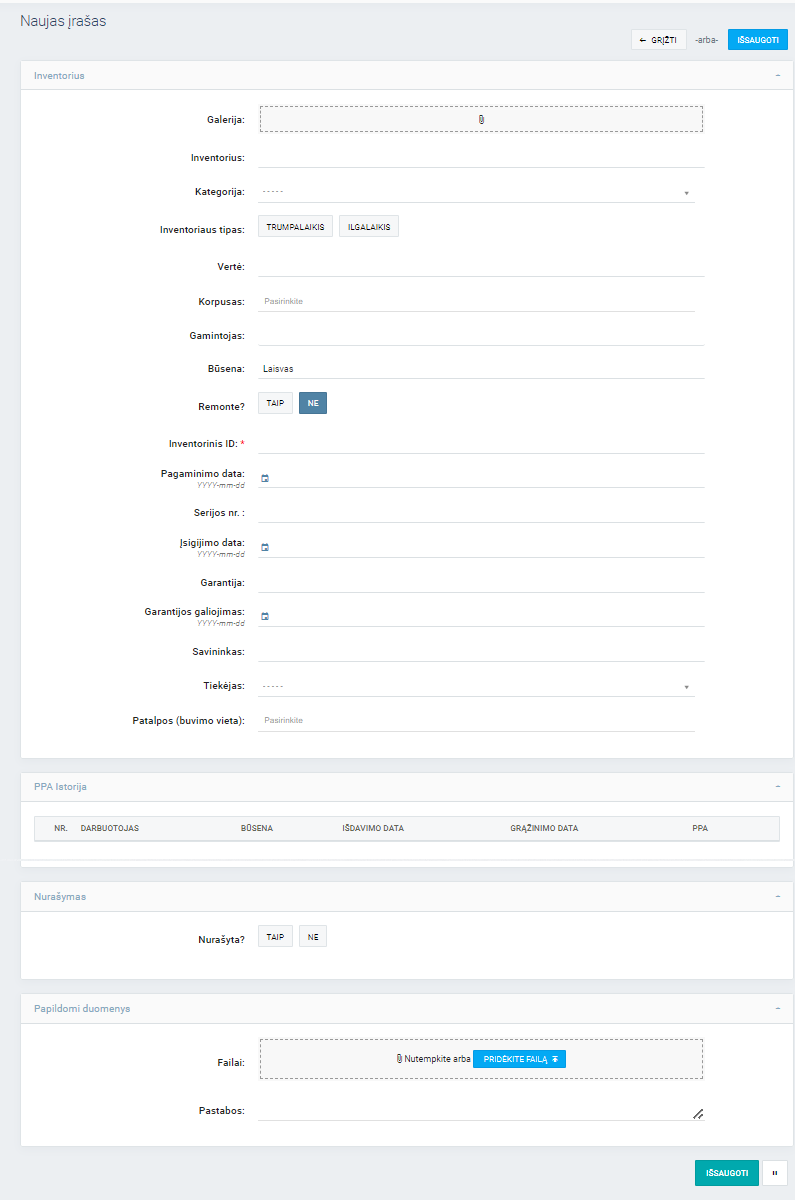795x1200 pixels.
Task: Click the pause icon button beside bottom Išsaugoti
Action: click(x=775, y=1173)
